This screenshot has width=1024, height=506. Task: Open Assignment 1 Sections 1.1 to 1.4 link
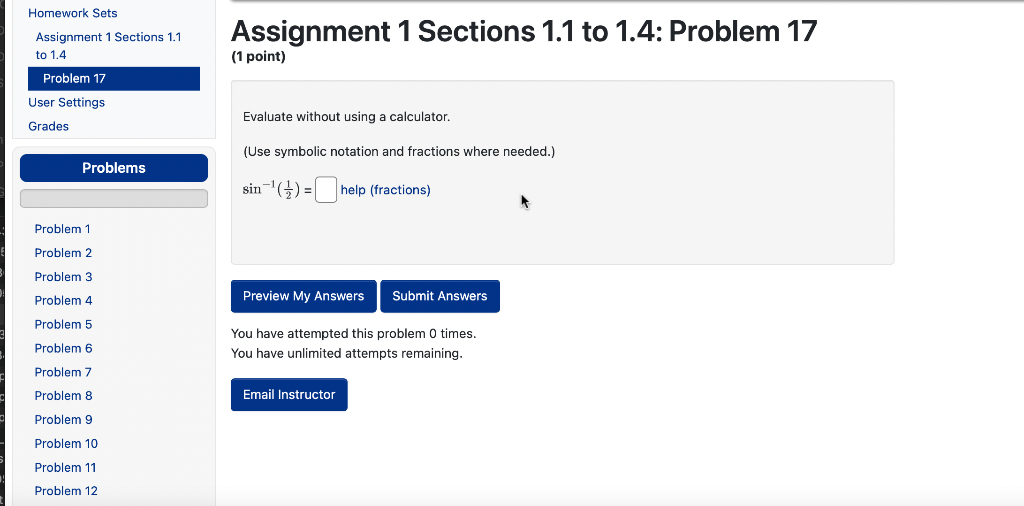point(108,46)
